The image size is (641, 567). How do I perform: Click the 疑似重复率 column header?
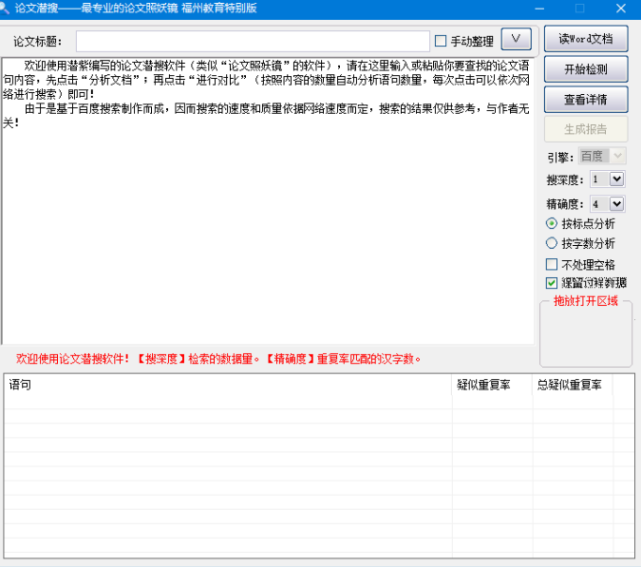tap(492, 385)
